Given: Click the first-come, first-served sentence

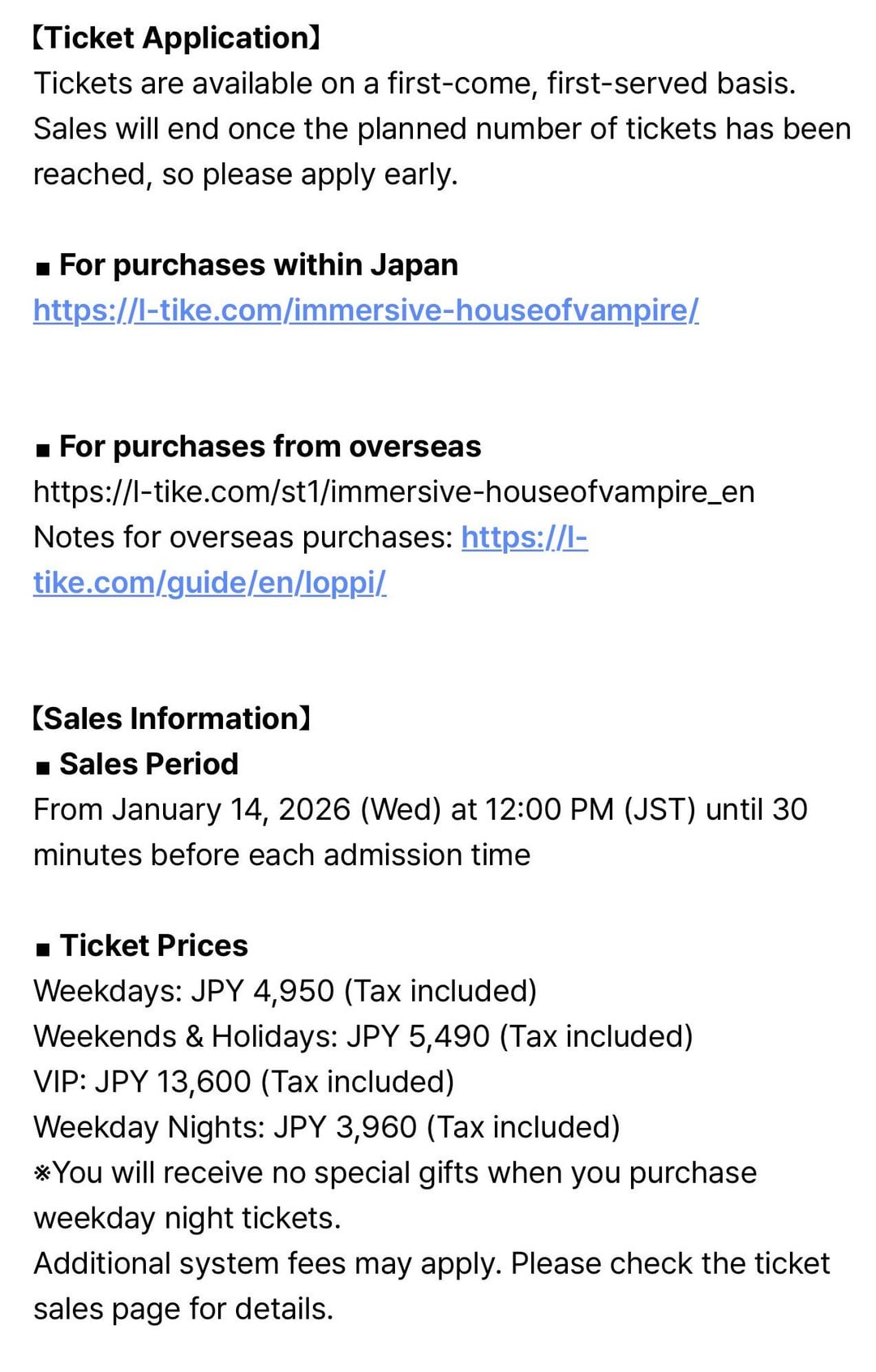Looking at the screenshot, I should point(414,84).
